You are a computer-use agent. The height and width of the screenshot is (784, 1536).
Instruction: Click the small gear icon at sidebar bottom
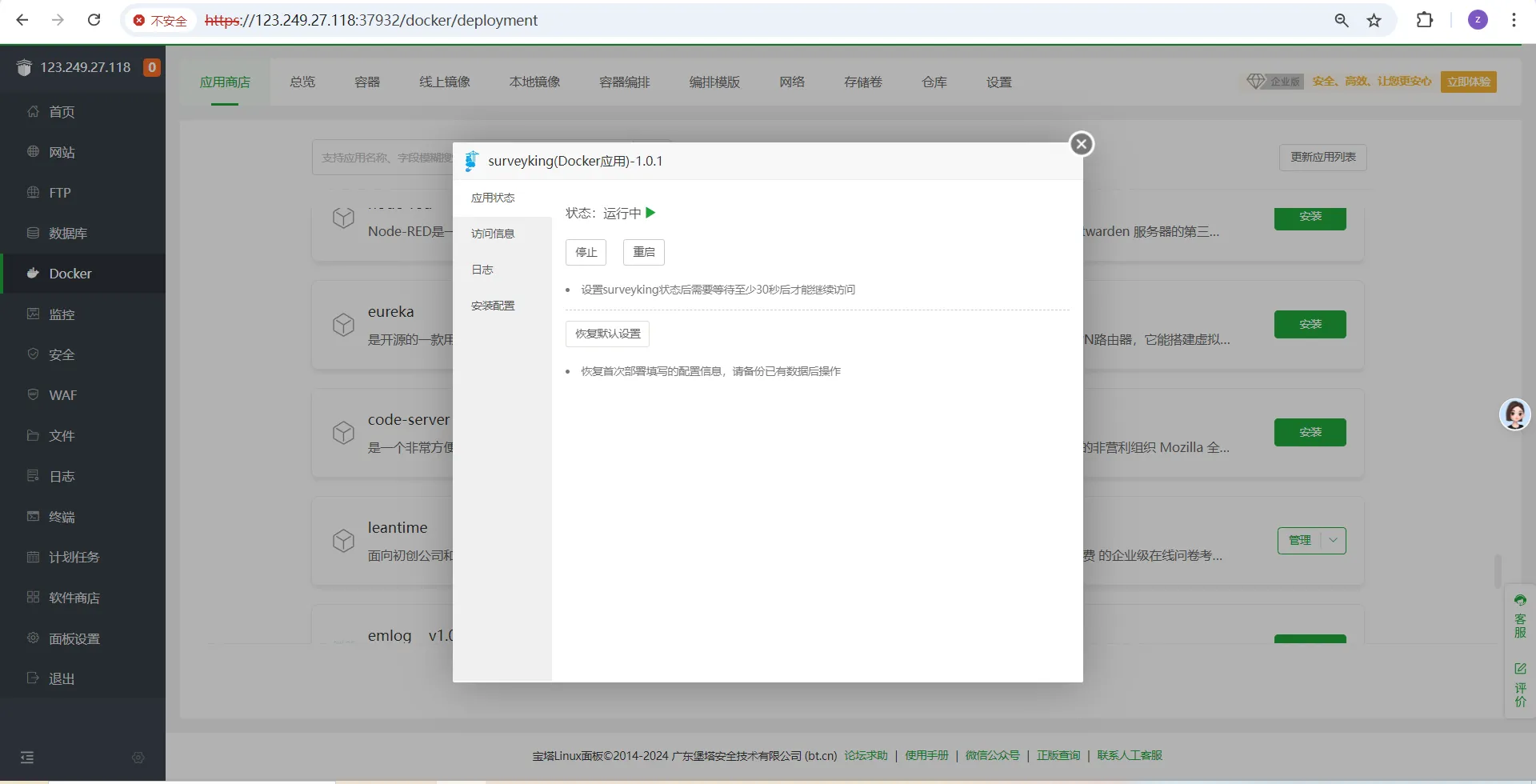click(138, 758)
